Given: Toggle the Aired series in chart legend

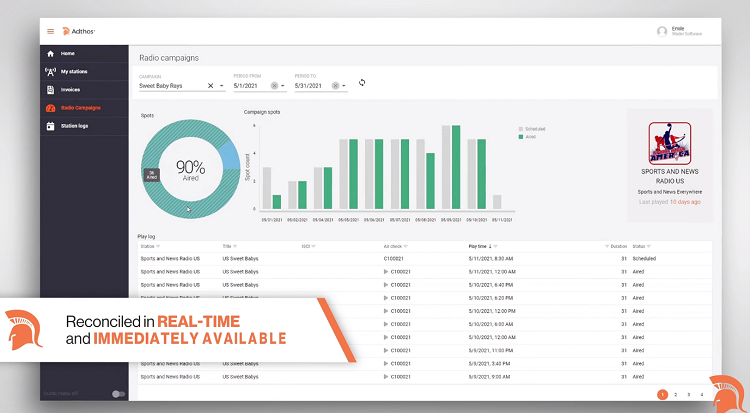Looking at the screenshot, I should click(x=527, y=137).
